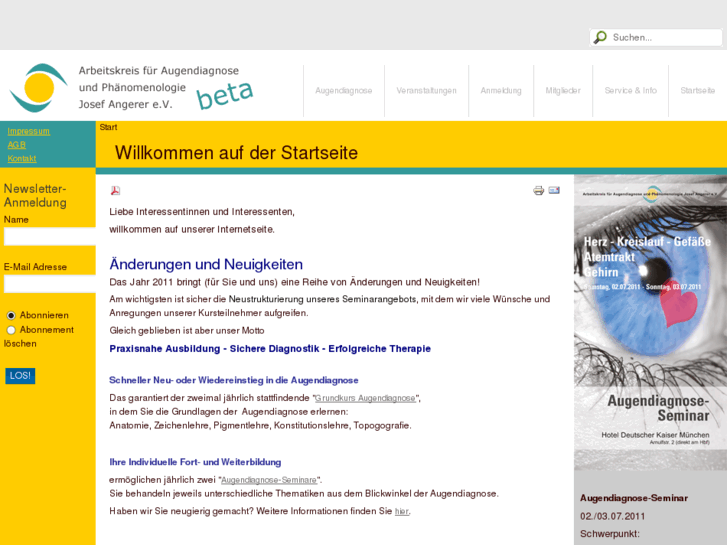Click the association eye logo

point(39,88)
